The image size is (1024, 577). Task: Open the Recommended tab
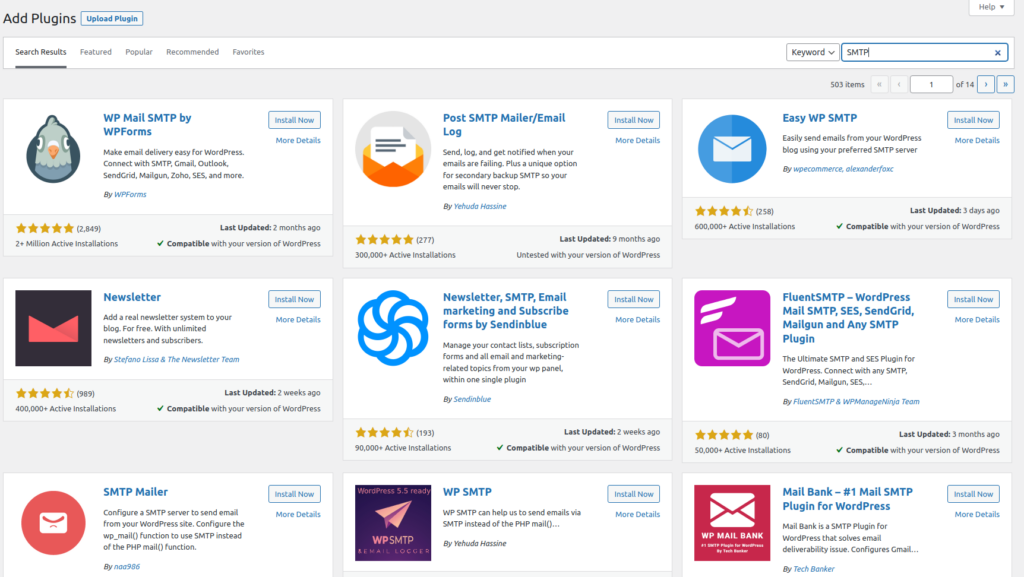(193, 52)
